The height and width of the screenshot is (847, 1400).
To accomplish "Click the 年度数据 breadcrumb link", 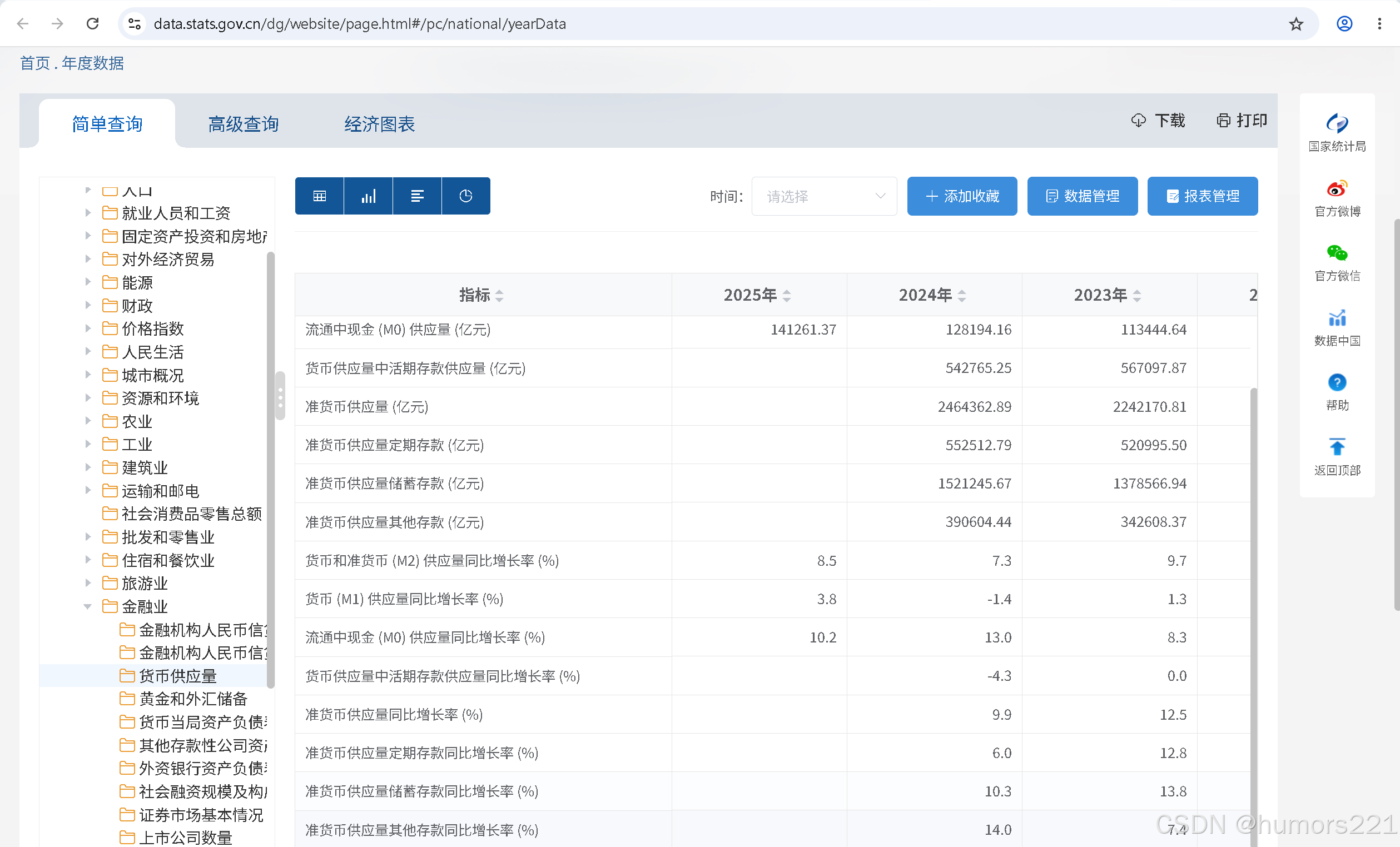I will coord(93,63).
